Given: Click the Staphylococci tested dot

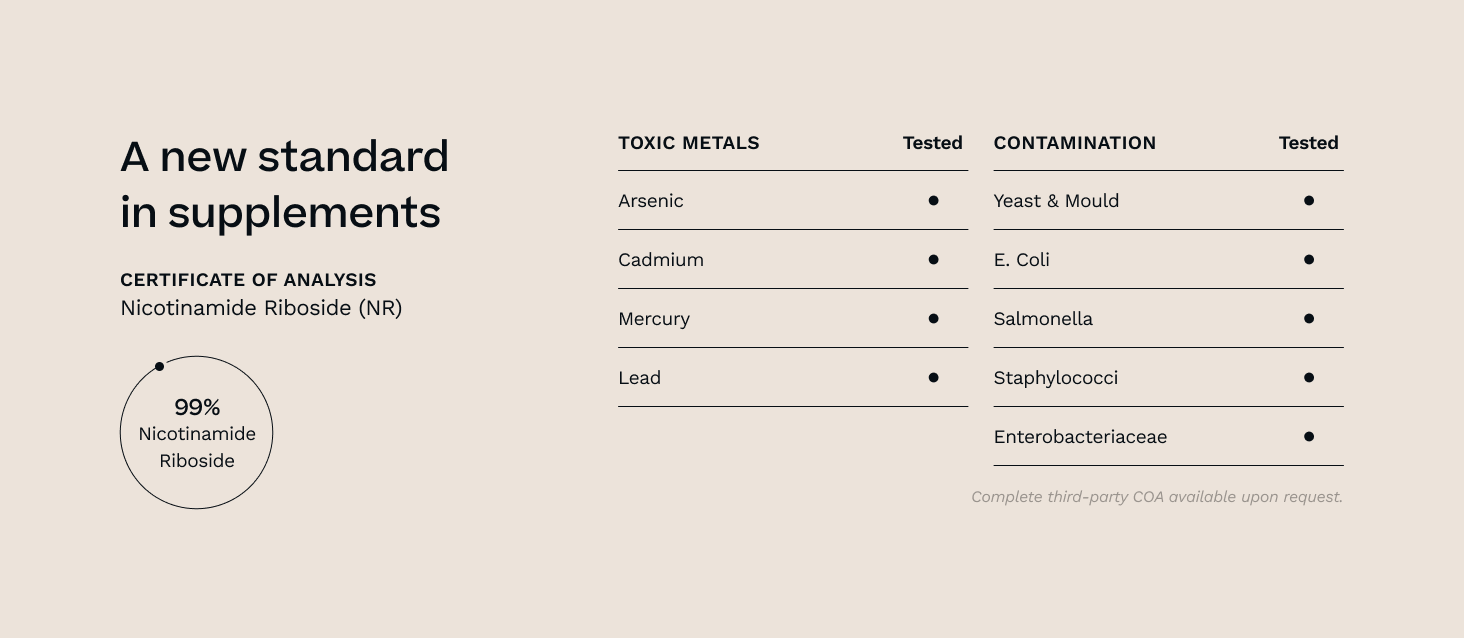Looking at the screenshot, I should click(x=1308, y=377).
